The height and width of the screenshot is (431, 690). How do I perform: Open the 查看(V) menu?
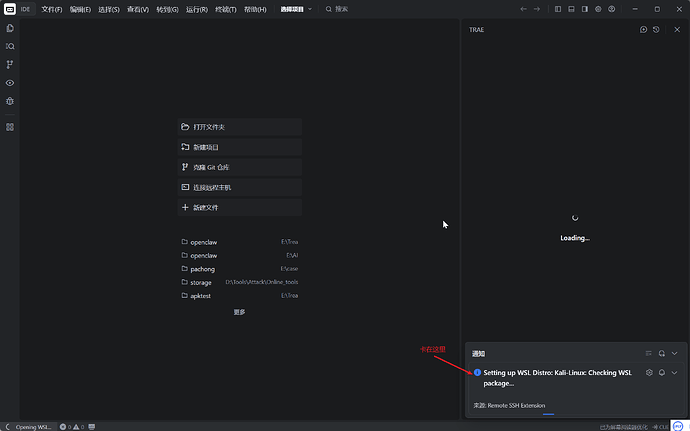(x=138, y=9)
